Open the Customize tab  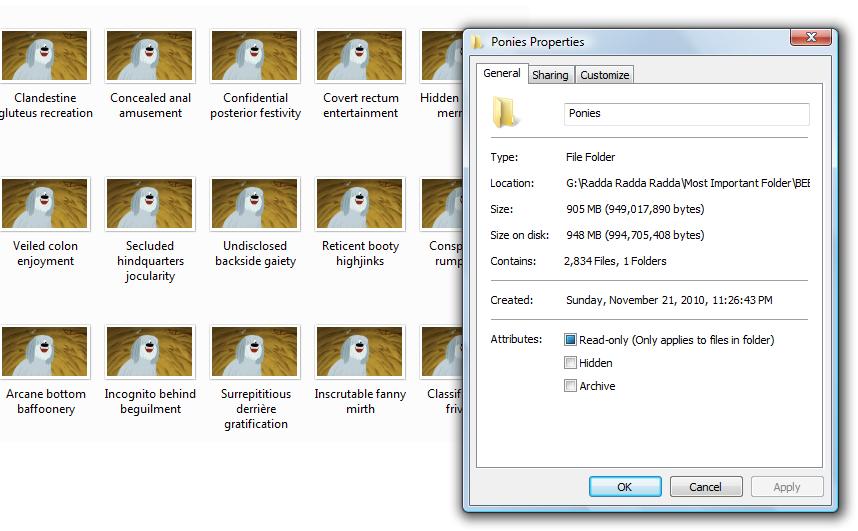tap(604, 75)
